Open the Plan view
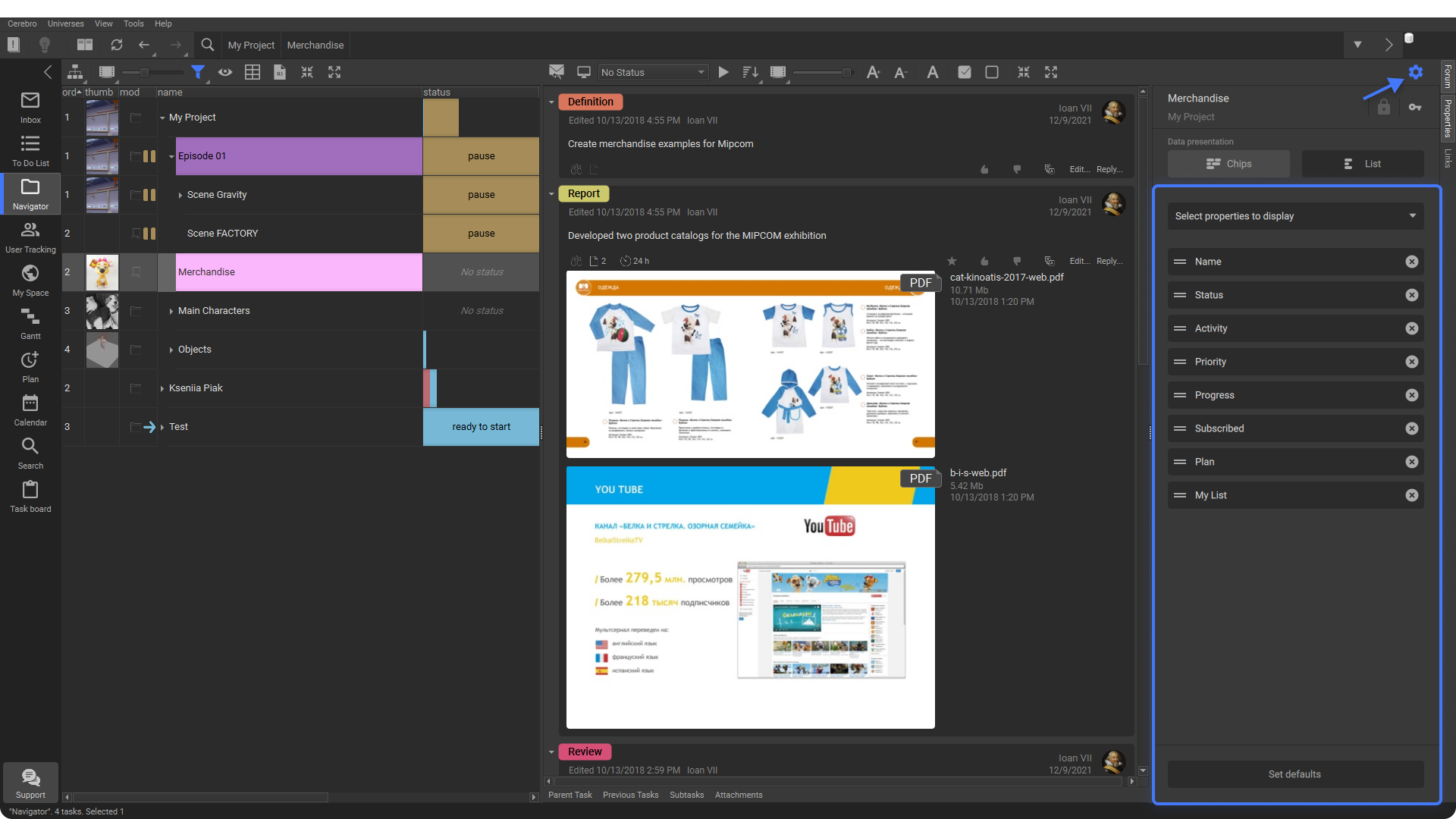The image size is (1456, 819). (30, 367)
